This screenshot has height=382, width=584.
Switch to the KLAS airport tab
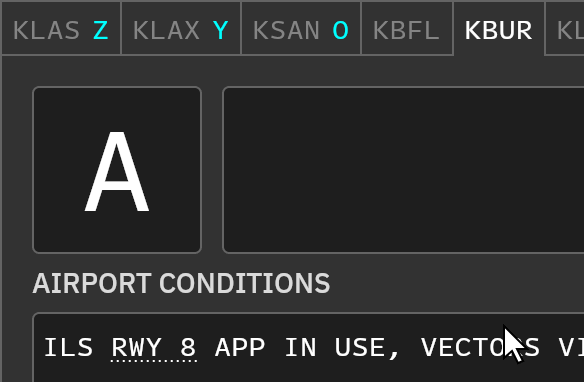(x=61, y=29)
